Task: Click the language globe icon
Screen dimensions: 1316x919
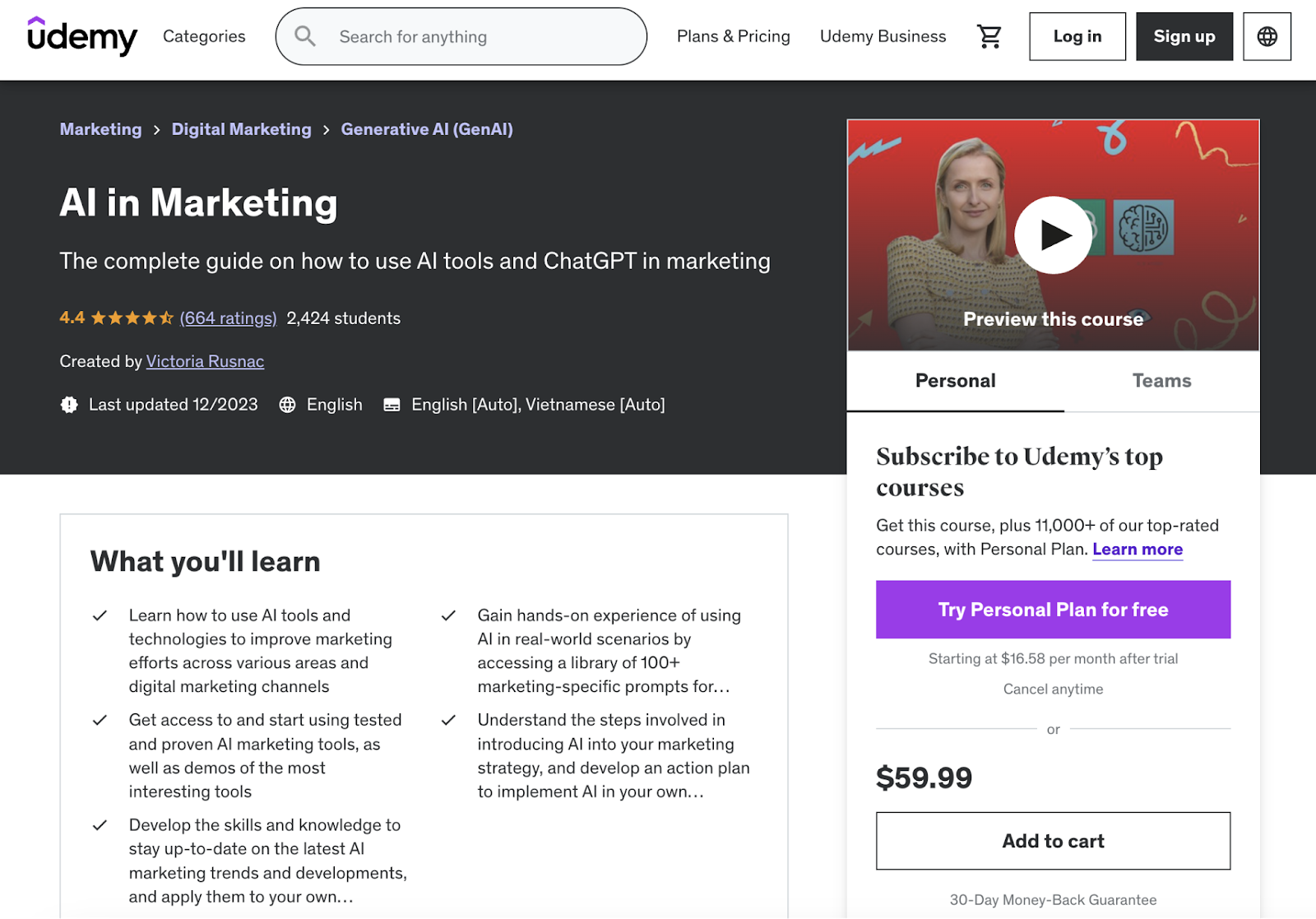Action: point(1267,36)
